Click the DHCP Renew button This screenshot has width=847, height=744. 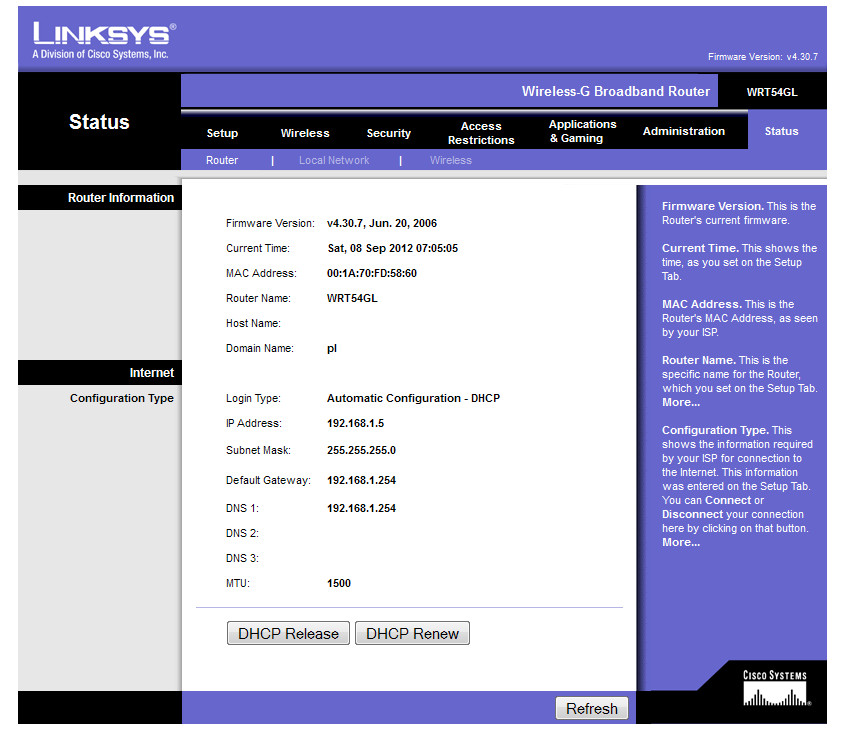click(x=412, y=633)
